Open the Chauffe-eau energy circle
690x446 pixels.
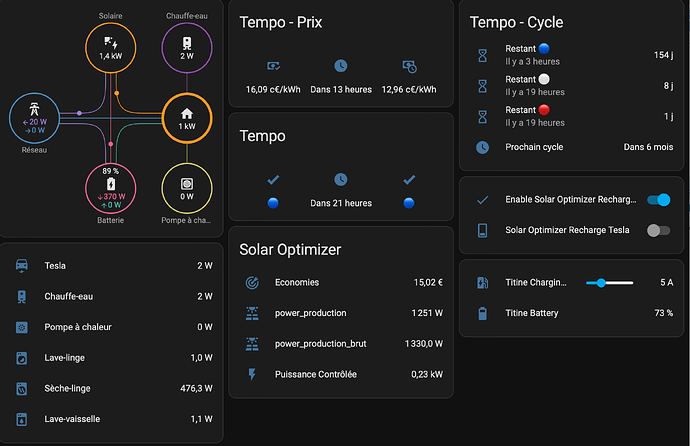coord(186,48)
